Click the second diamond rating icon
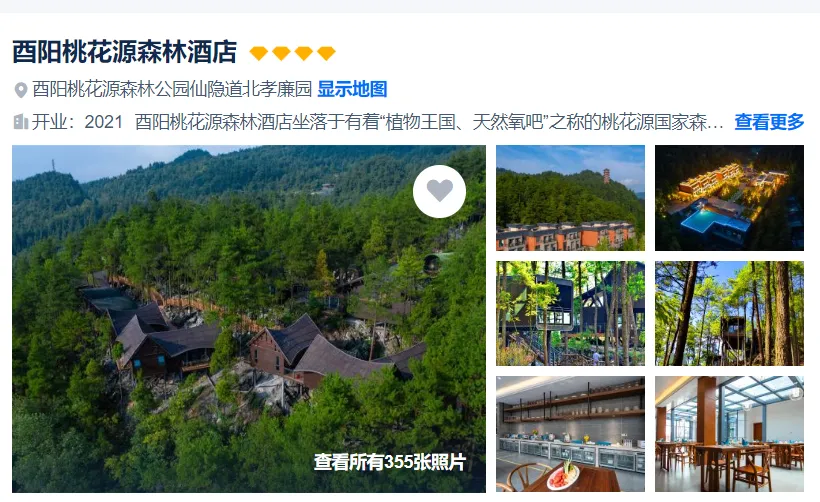This screenshot has width=820, height=502. coord(281,53)
